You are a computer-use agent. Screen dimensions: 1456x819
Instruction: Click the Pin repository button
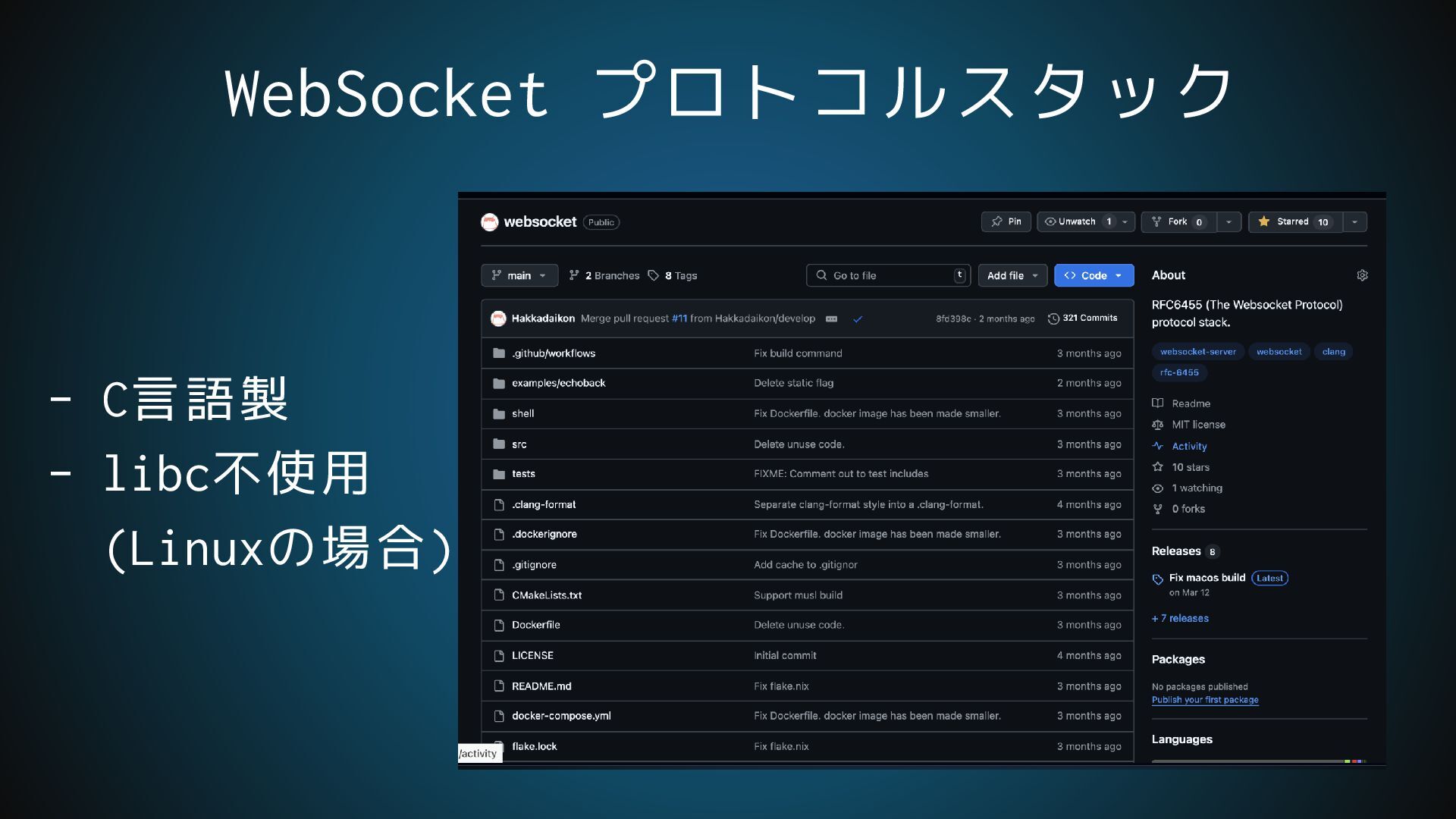(1006, 221)
